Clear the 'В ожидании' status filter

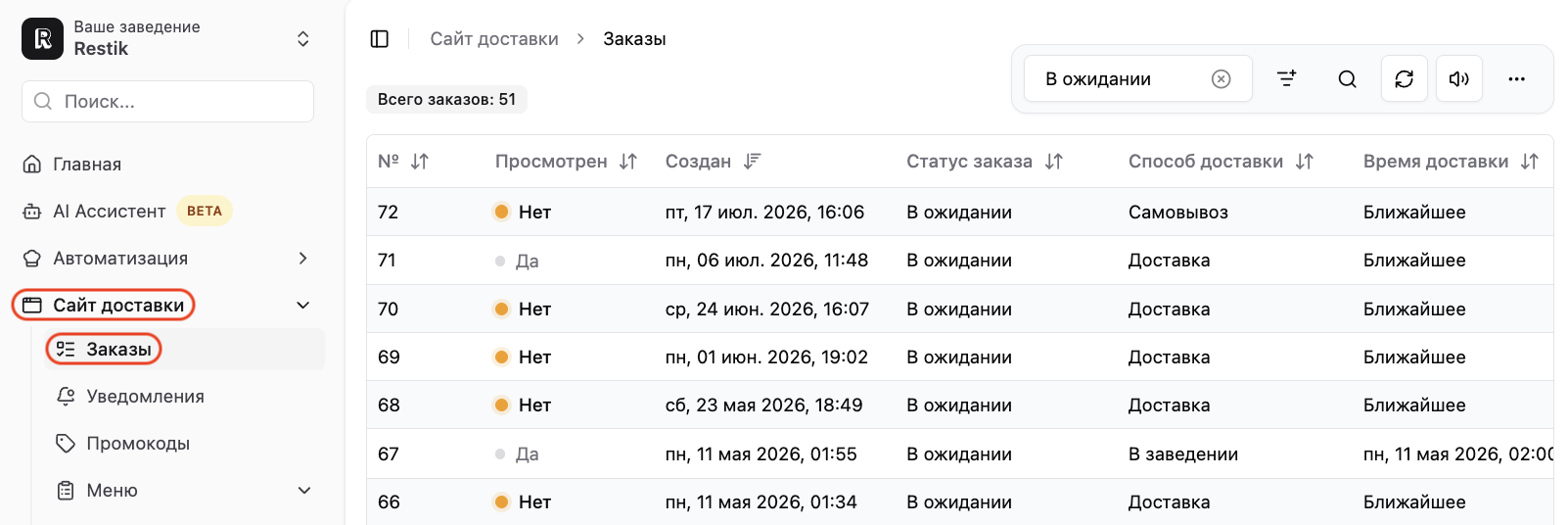tap(1221, 79)
